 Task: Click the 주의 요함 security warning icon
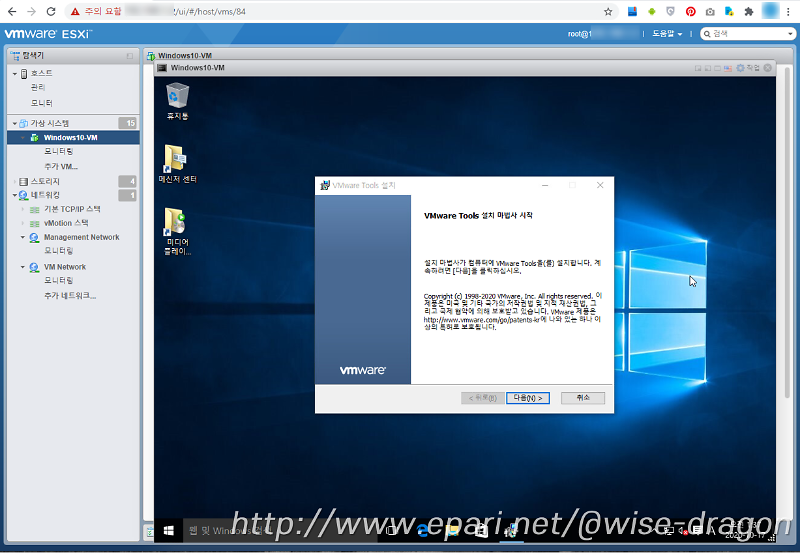(x=76, y=11)
